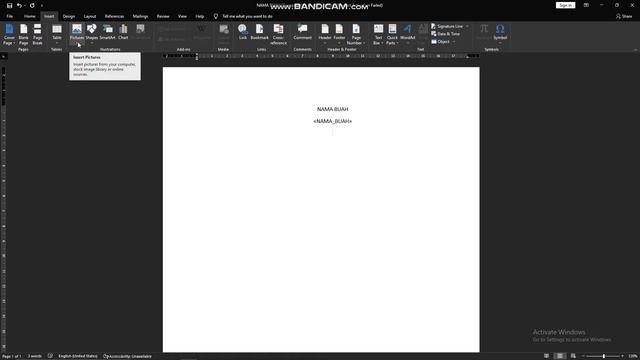This screenshot has height=360, width=640.
Task: Click Tell me what you want to do box
Action: [x=247, y=16]
